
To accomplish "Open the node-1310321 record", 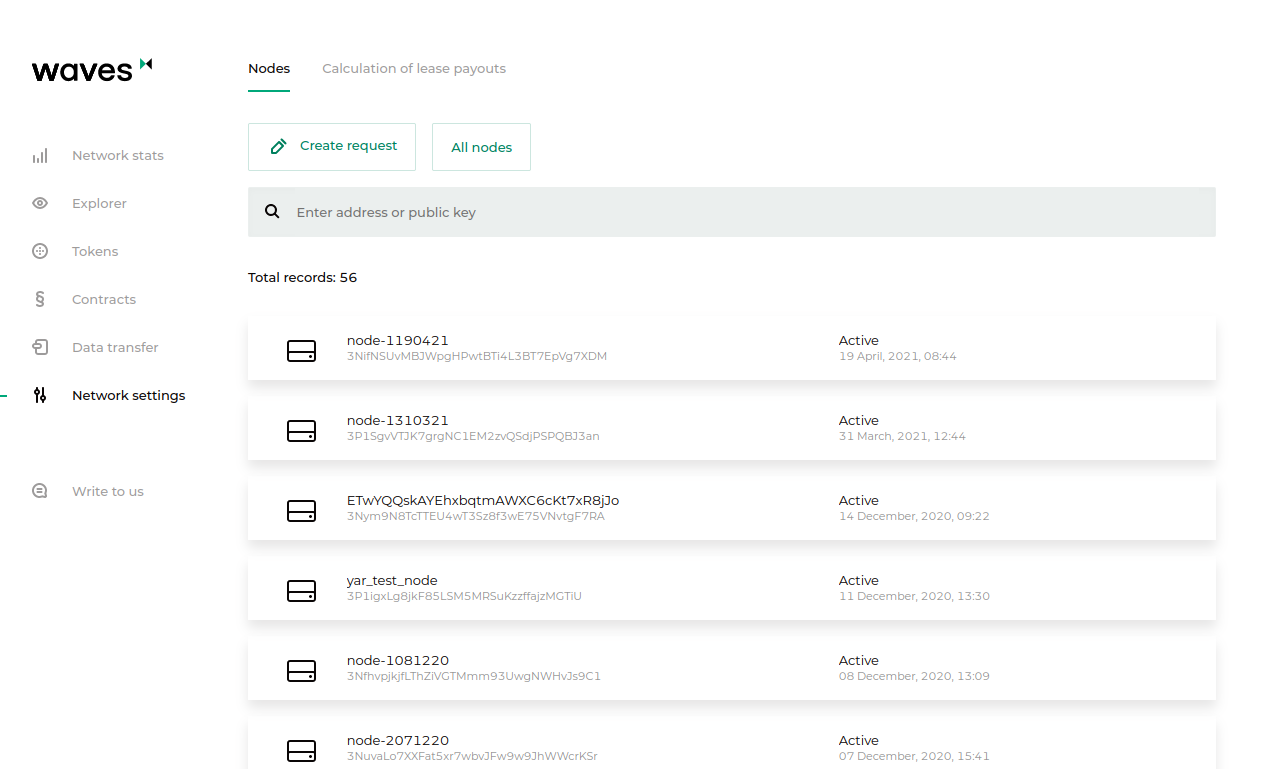I will [x=730, y=428].
